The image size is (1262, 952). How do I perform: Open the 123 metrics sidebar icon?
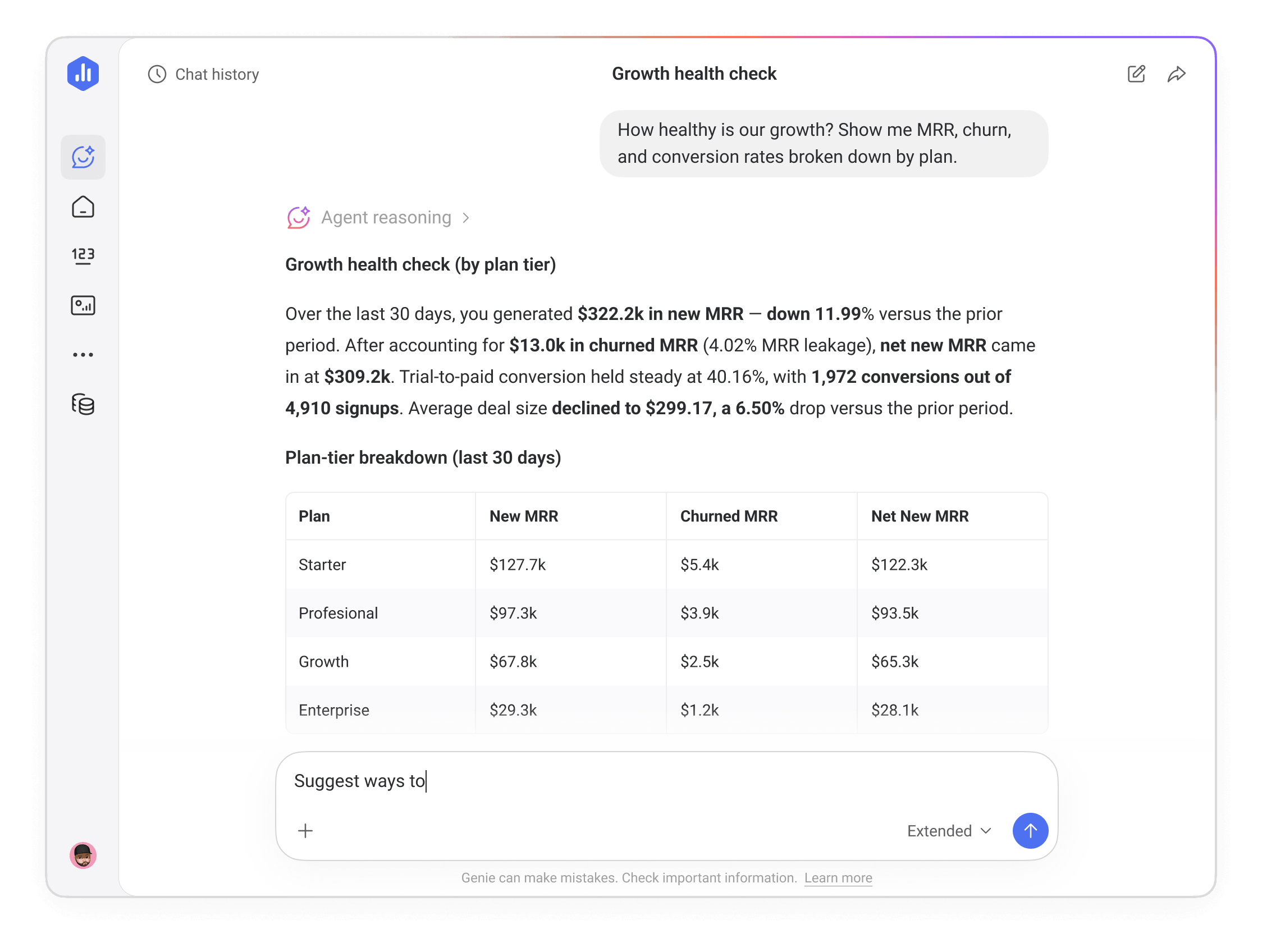pyautogui.click(x=83, y=255)
